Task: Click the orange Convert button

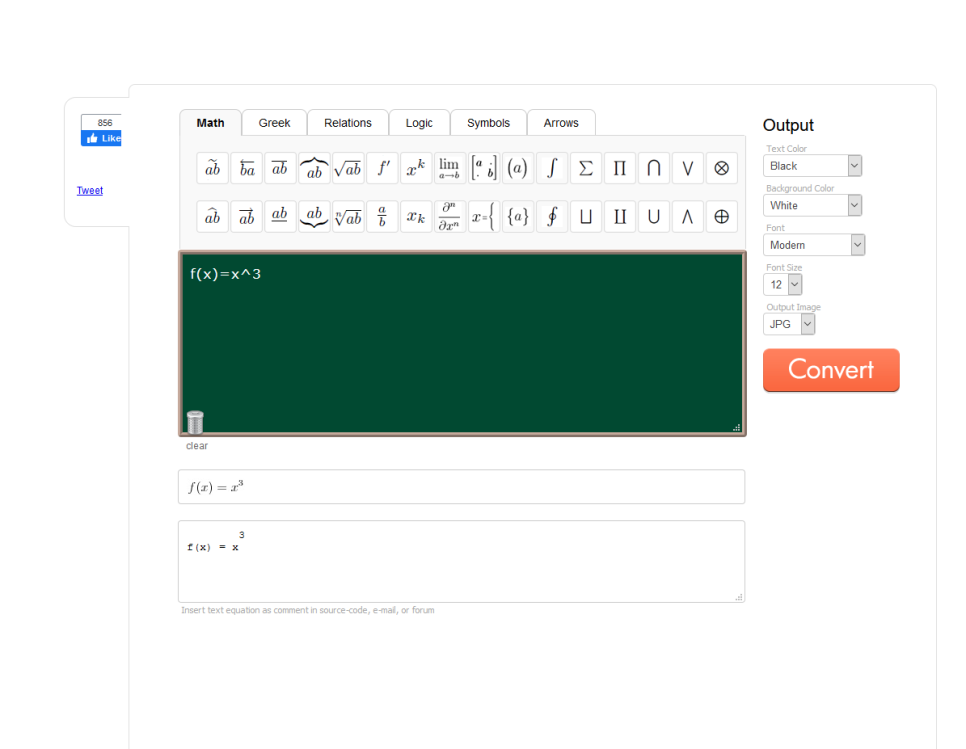Action: tap(831, 370)
